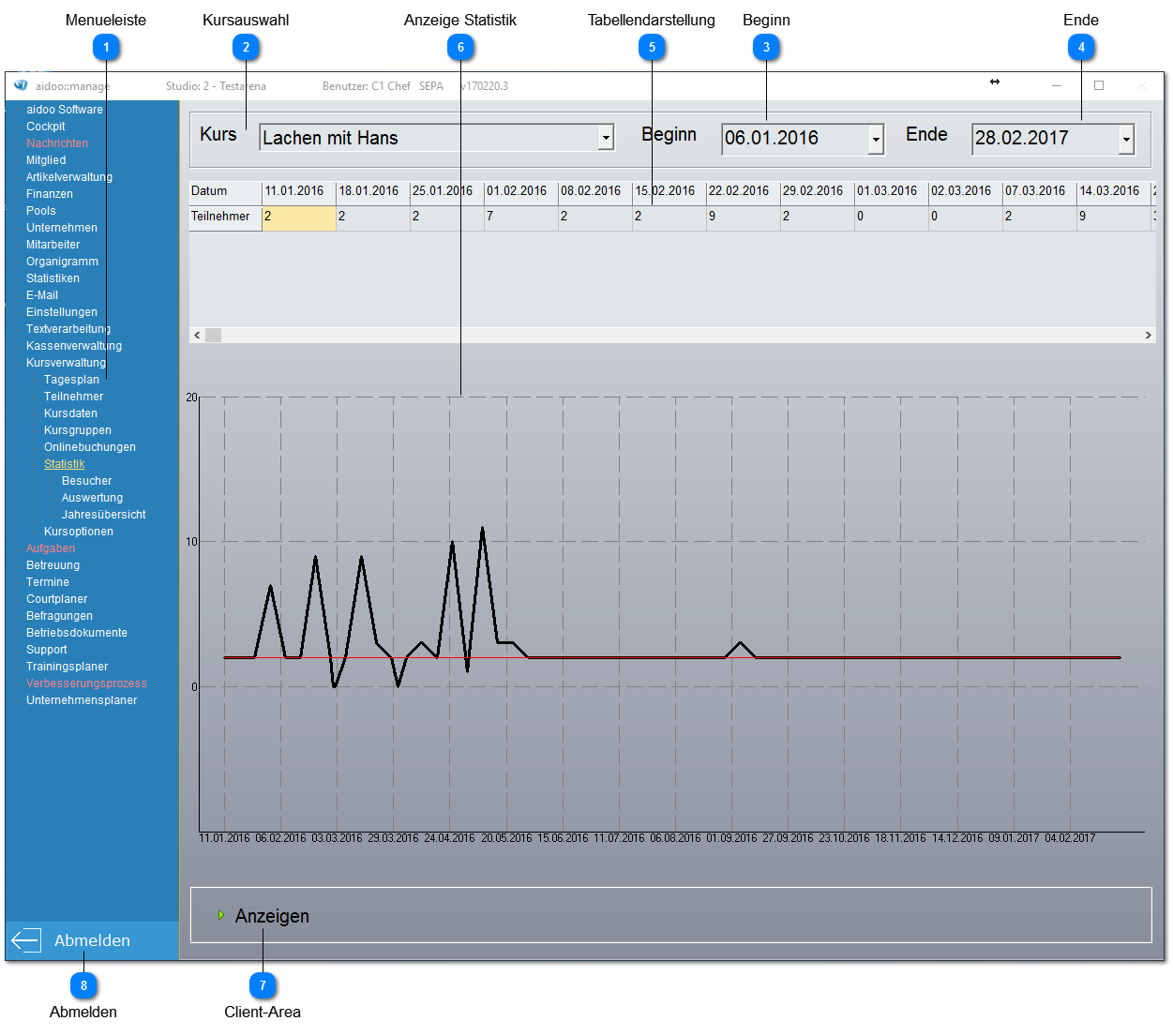Click Teilnehmer value 9 under 14.03.2016

click(1113, 218)
